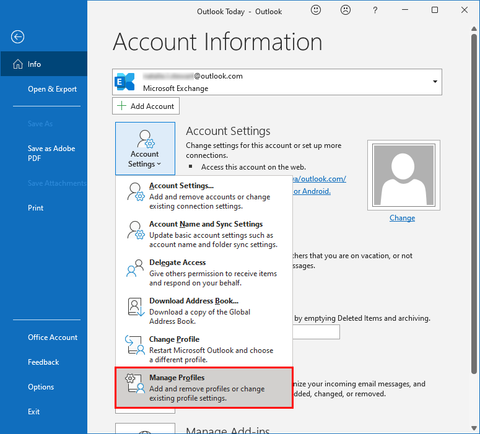
Task: Open the Open & Export tab
Action: (x=52, y=89)
